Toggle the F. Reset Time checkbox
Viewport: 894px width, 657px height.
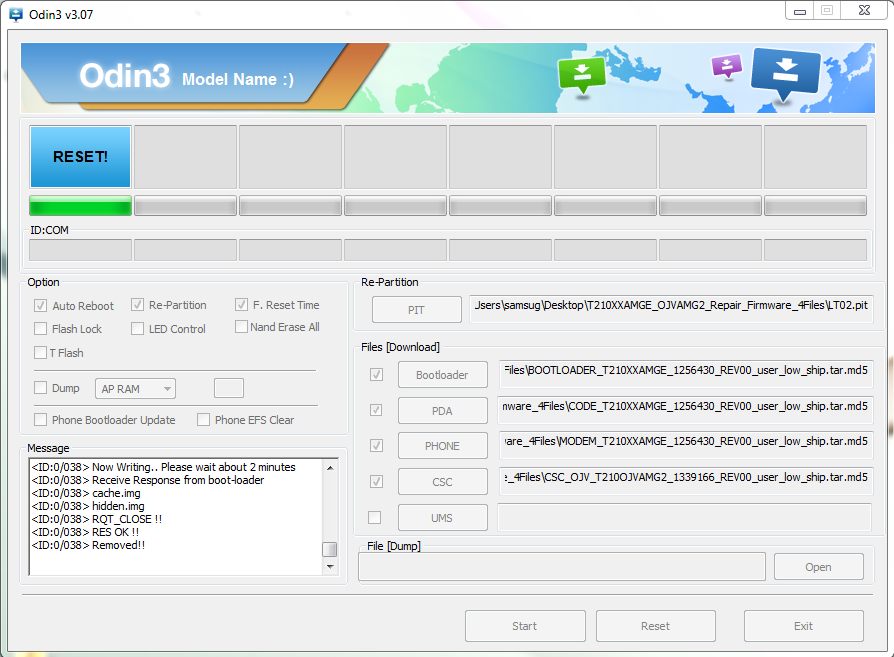point(241,305)
